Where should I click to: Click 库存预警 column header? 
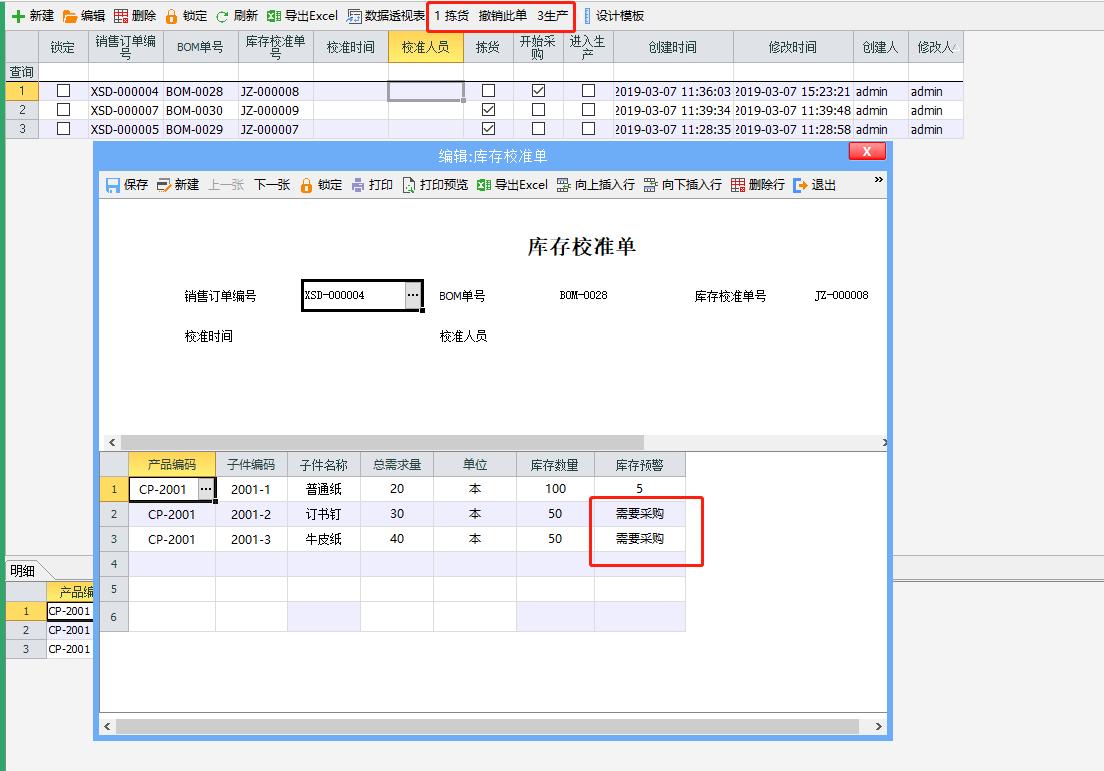tap(639, 465)
